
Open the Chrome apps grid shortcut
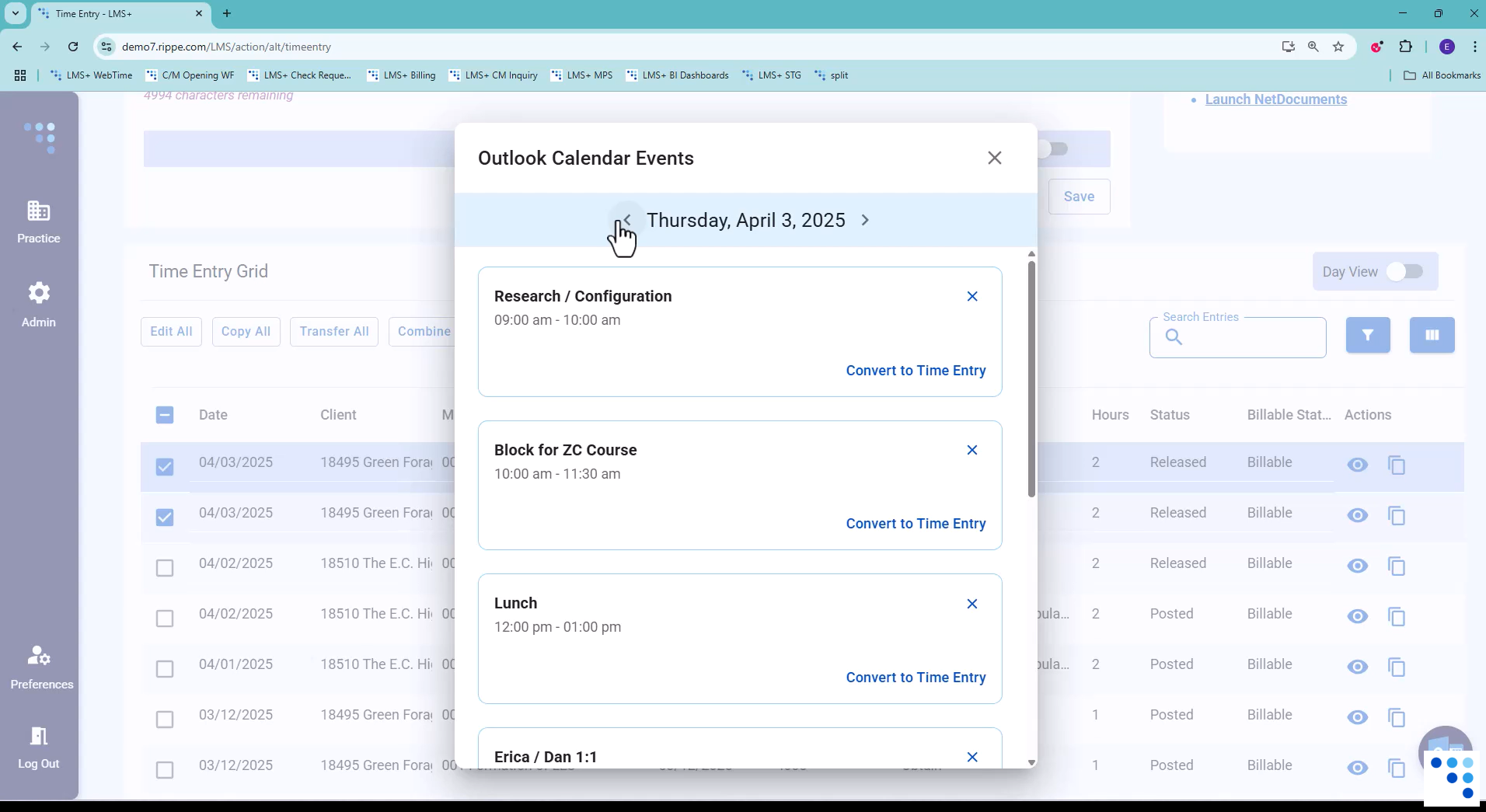coord(20,75)
